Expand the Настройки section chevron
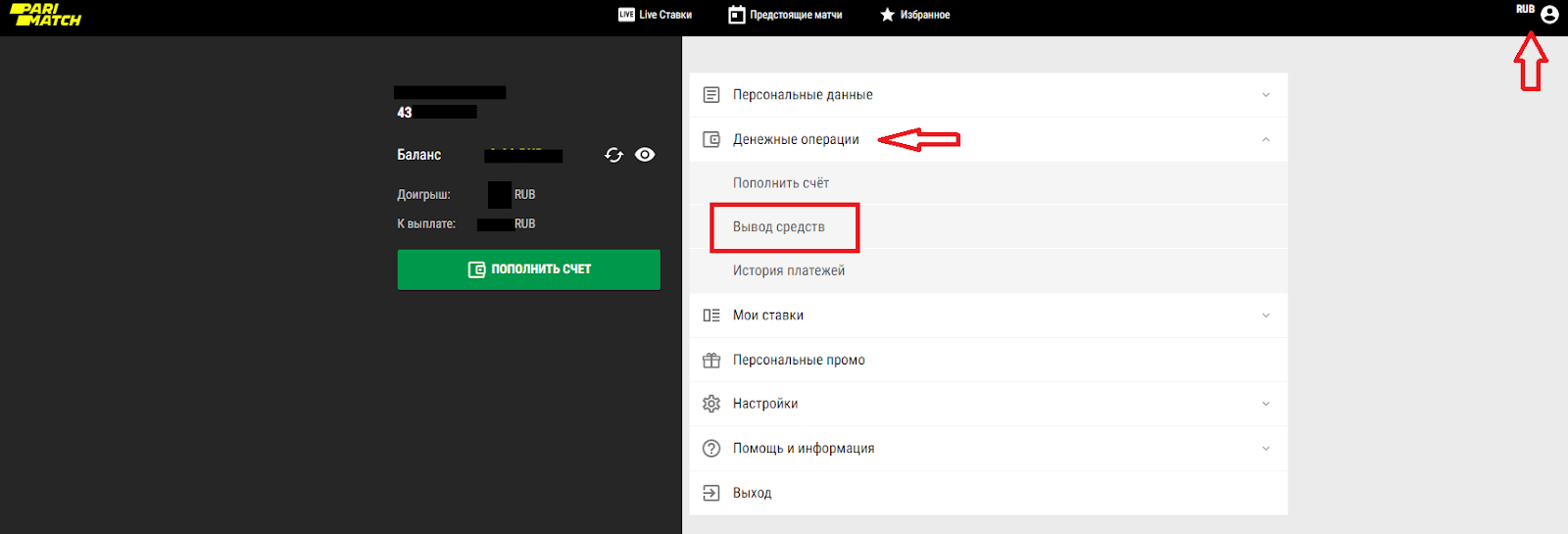Image resolution: width=1568 pixels, height=534 pixels. tap(1265, 404)
